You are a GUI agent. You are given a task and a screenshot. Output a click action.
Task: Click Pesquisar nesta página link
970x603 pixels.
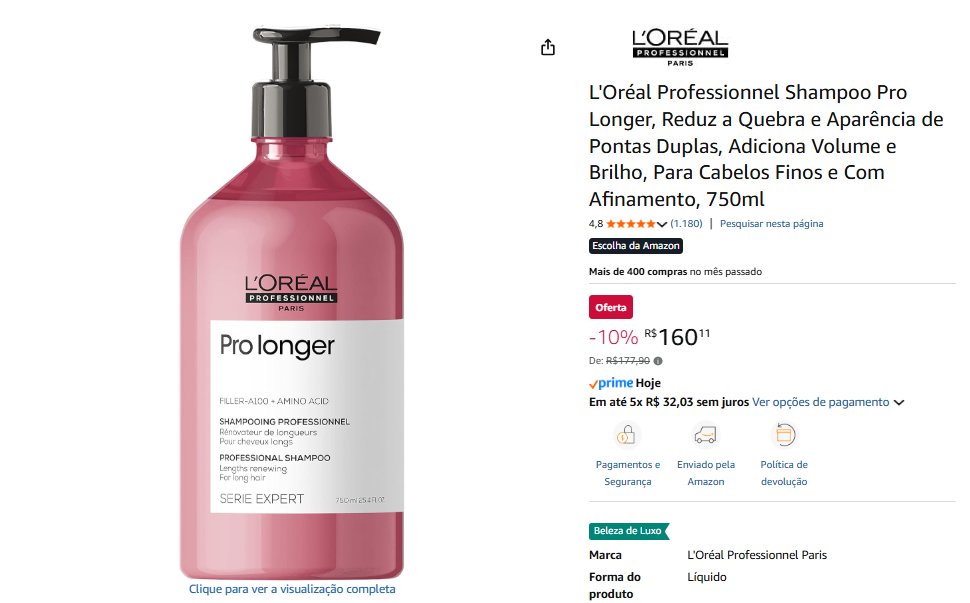pyautogui.click(x=771, y=224)
